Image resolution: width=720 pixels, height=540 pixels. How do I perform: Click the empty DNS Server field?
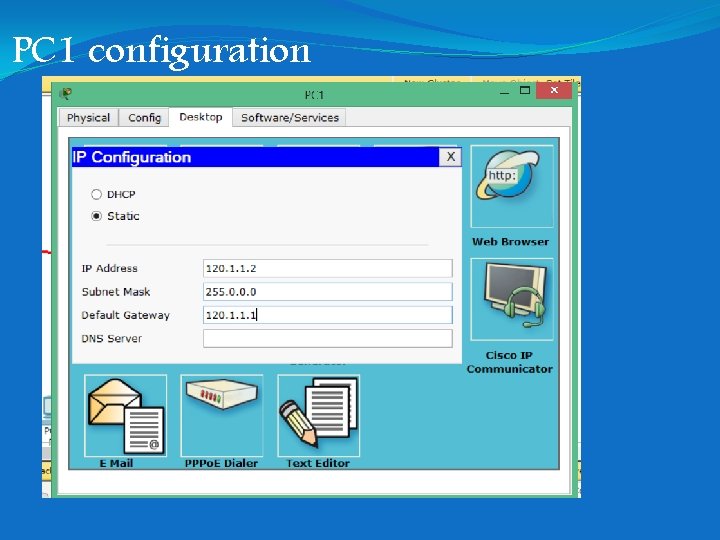point(327,338)
